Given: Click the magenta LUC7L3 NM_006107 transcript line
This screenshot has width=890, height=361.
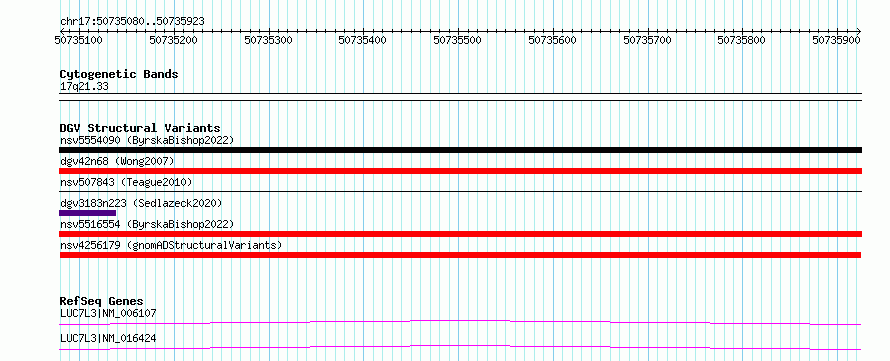Looking at the screenshot, I should pos(460,322).
